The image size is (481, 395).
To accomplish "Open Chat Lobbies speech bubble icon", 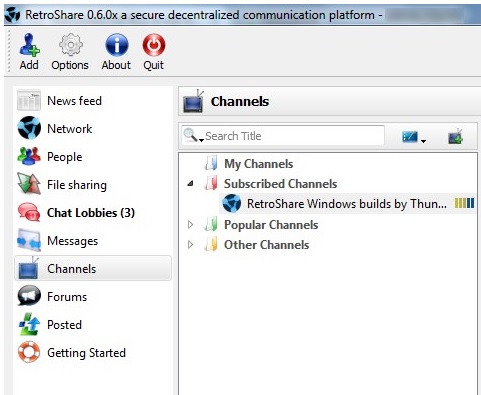I will [29, 212].
